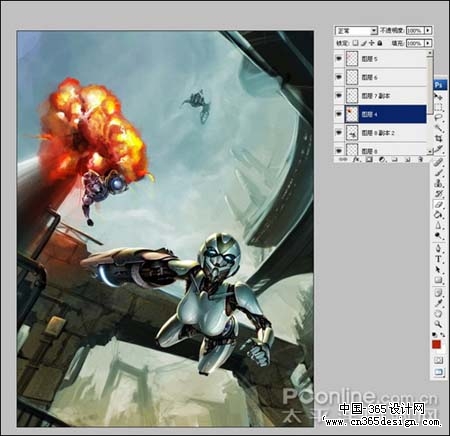Click the opacity 100% field
This screenshot has height=436, width=450.
click(x=415, y=31)
